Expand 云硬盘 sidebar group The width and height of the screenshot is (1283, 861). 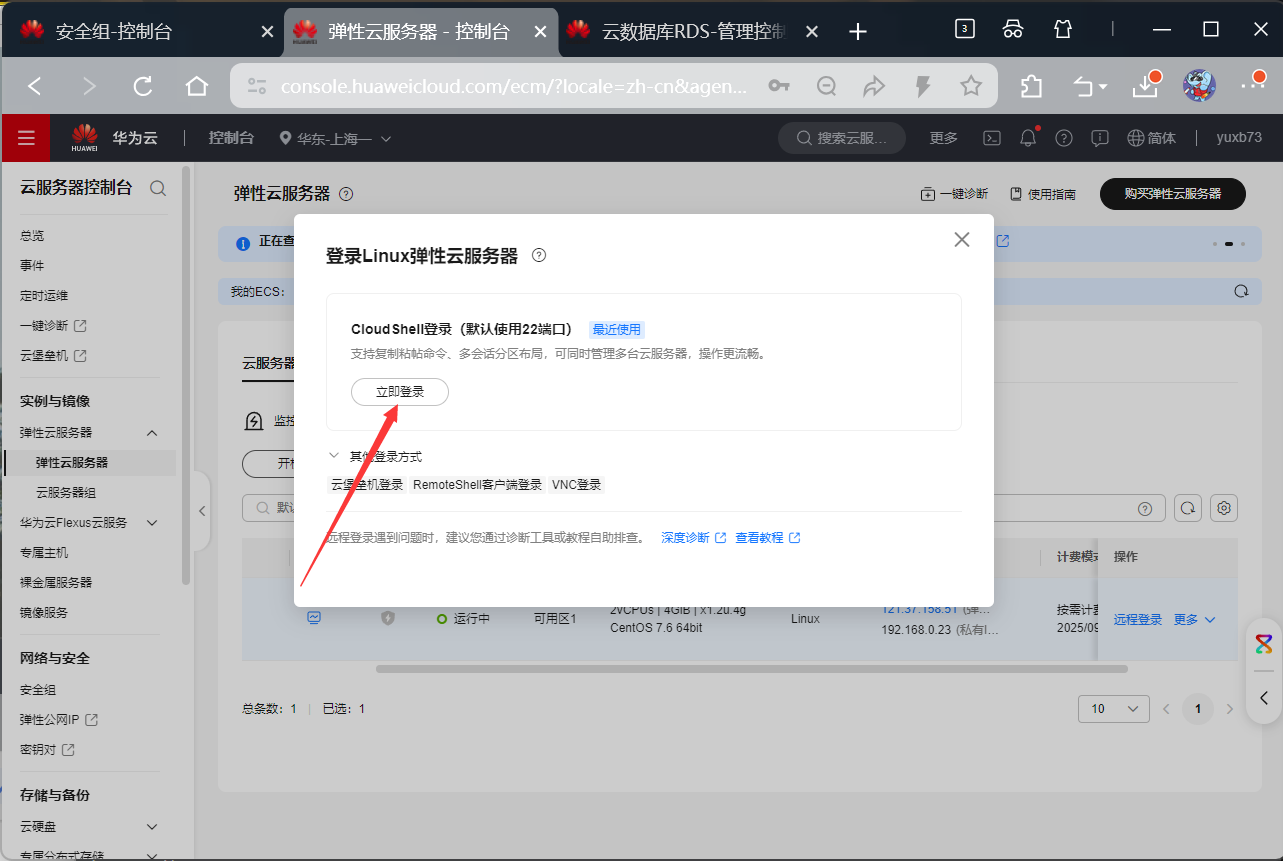[152, 827]
